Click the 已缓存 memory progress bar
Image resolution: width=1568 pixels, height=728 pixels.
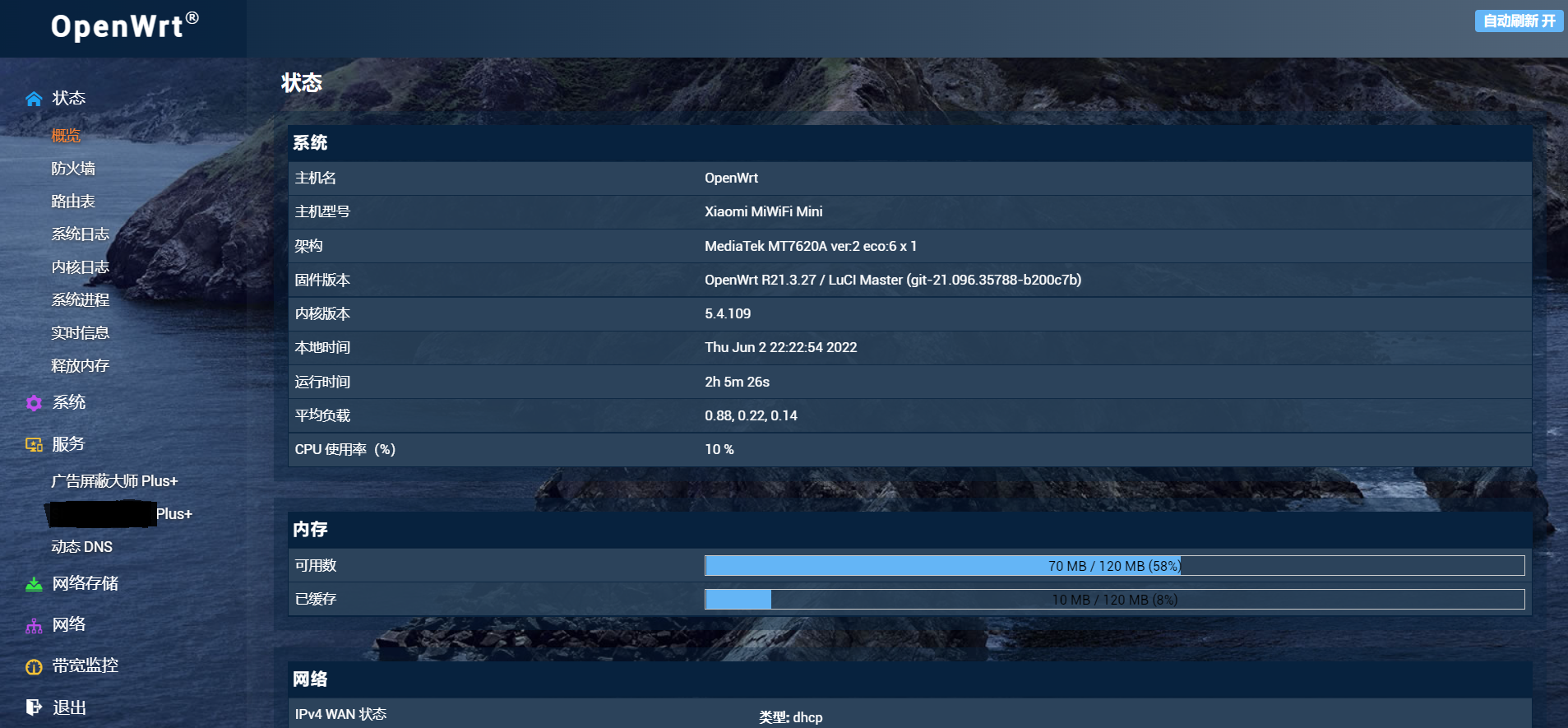click(x=1114, y=600)
